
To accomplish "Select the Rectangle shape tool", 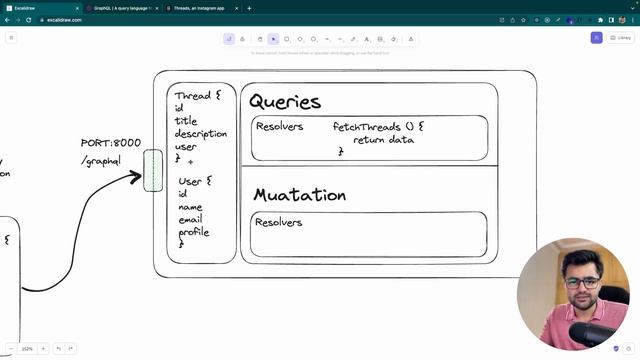I will pyautogui.click(x=287, y=39).
